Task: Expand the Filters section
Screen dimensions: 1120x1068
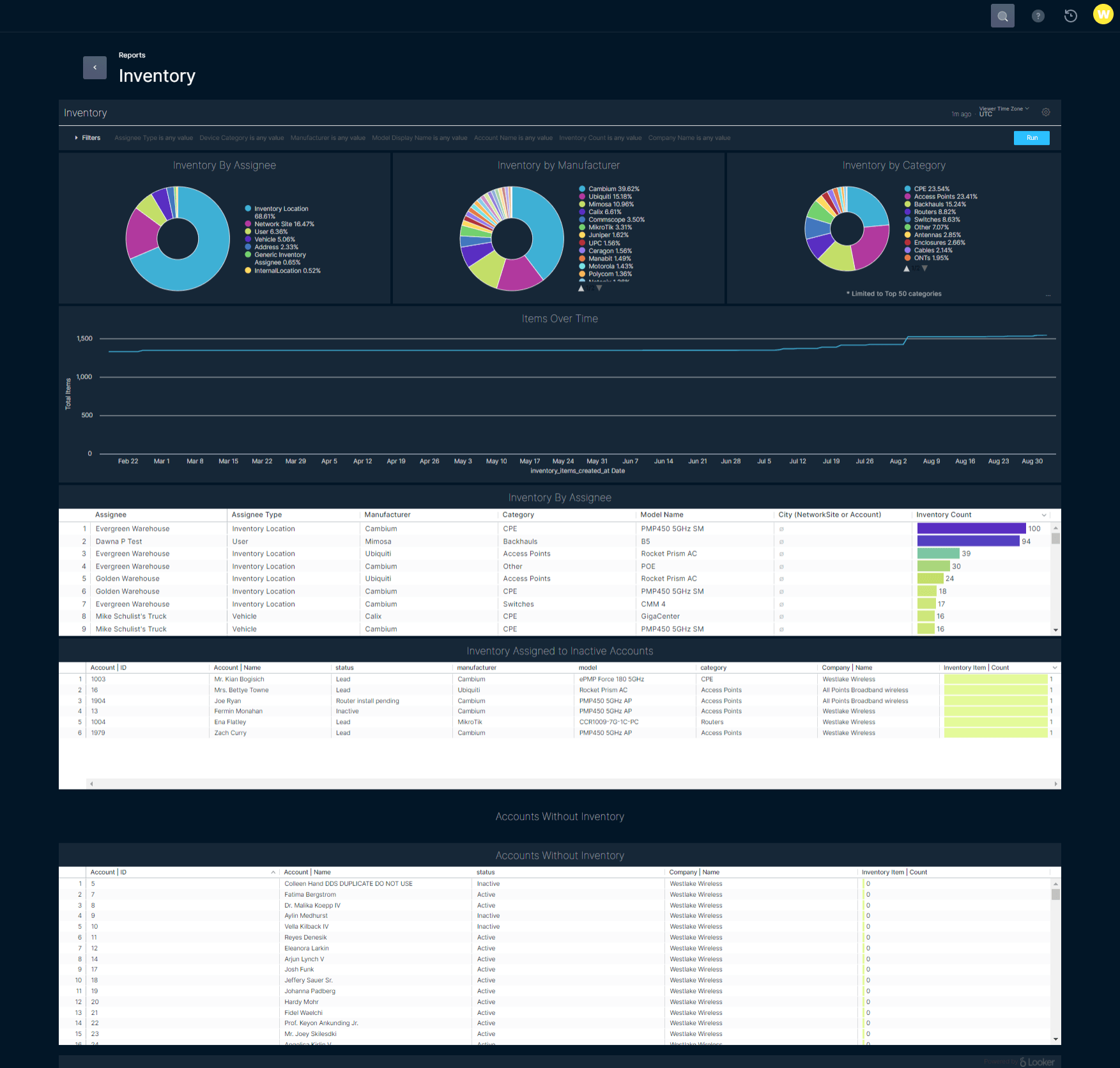Action: (x=88, y=138)
